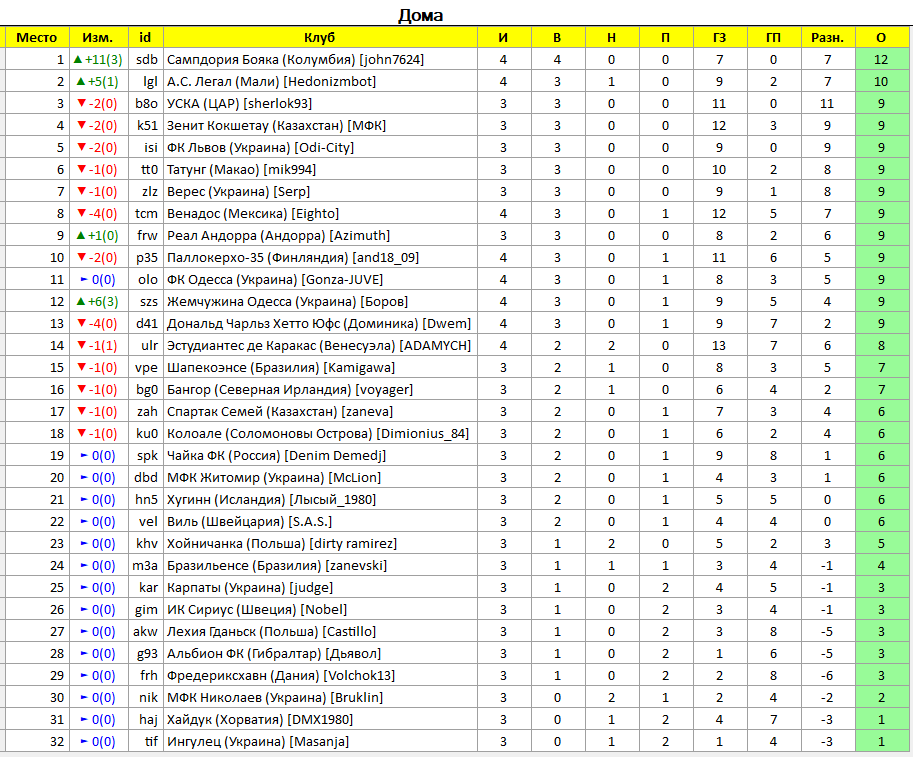Viewport: 913px width, 757px height.
Task: Click blue arrow in Хойничанка row
Action: [x=84, y=544]
